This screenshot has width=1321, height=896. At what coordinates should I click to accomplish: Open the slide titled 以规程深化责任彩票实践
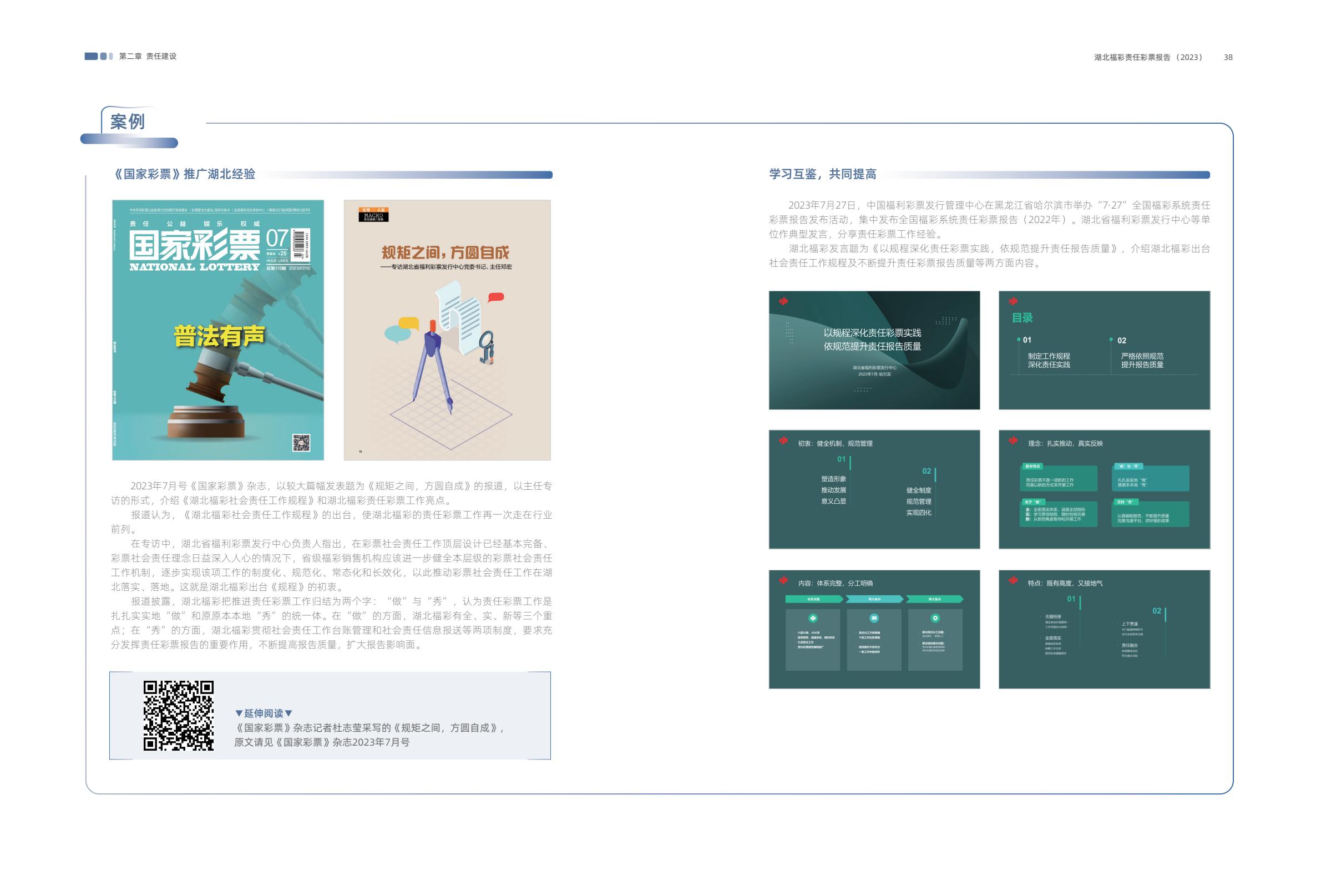click(874, 350)
